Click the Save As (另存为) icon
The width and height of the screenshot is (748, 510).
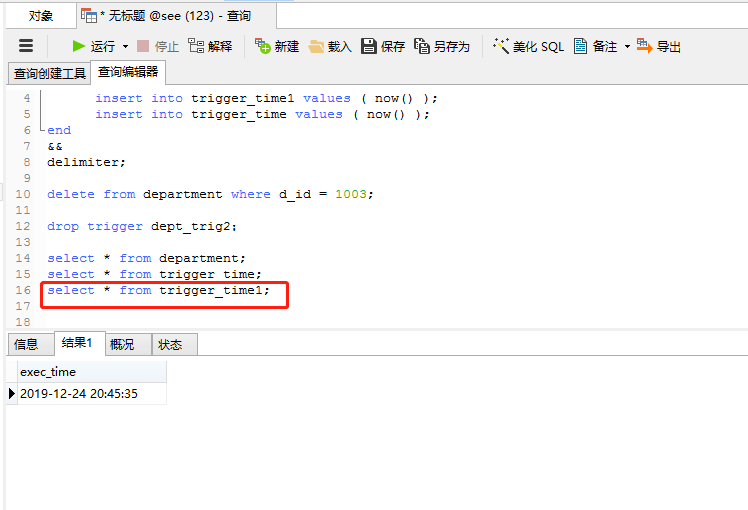tap(422, 46)
